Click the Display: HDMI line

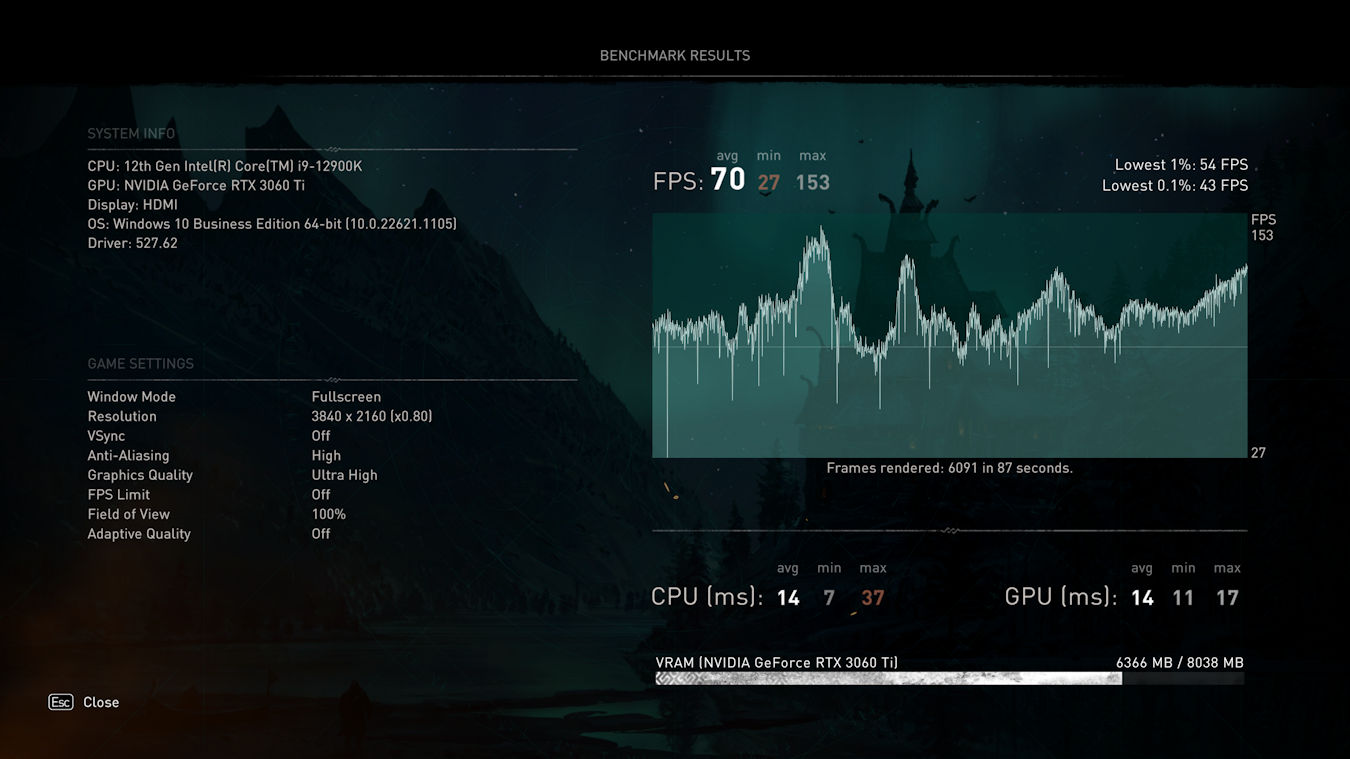click(132, 204)
